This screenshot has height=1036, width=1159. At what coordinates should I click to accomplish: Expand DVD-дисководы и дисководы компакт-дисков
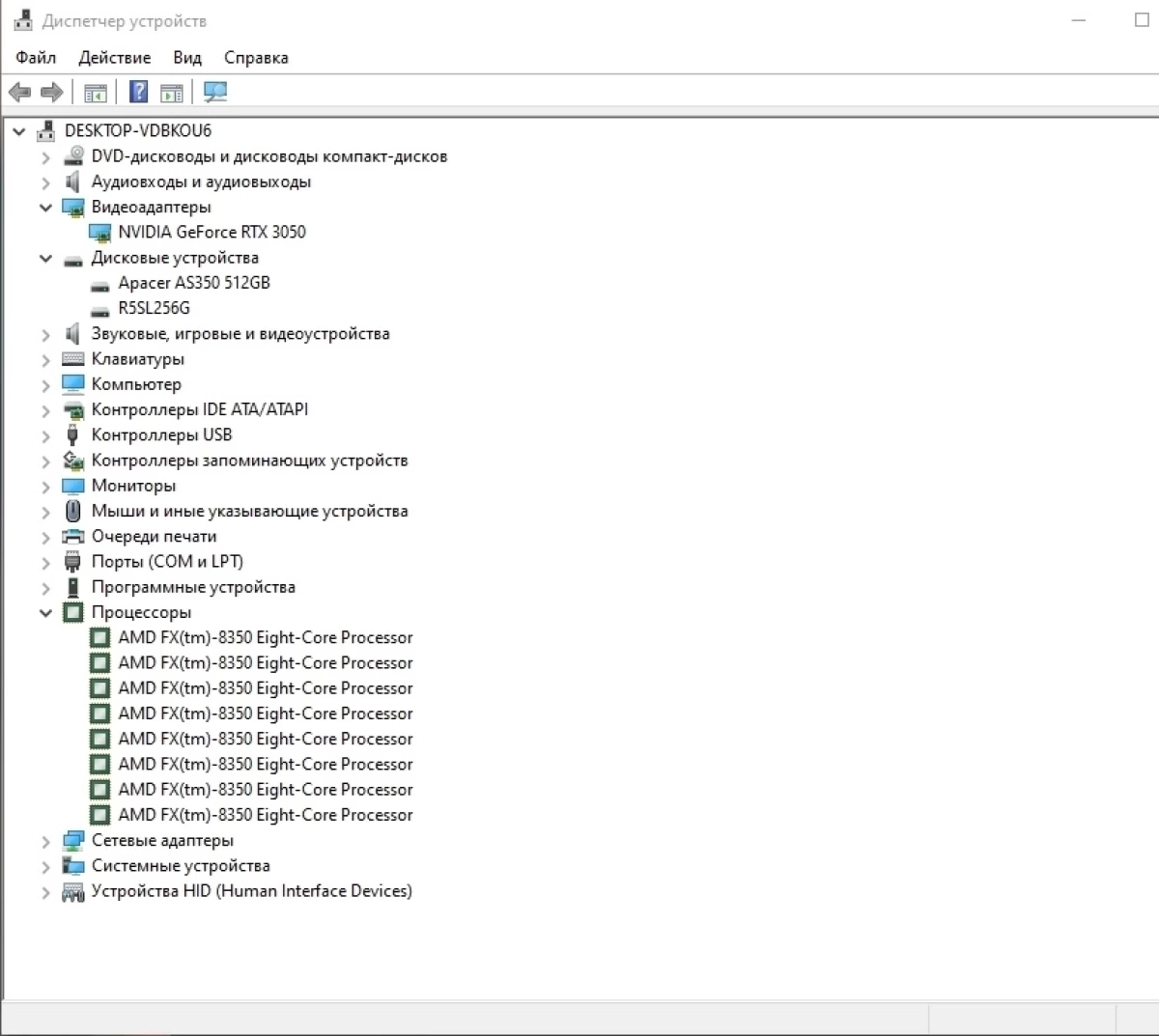[x=45, y=156]
